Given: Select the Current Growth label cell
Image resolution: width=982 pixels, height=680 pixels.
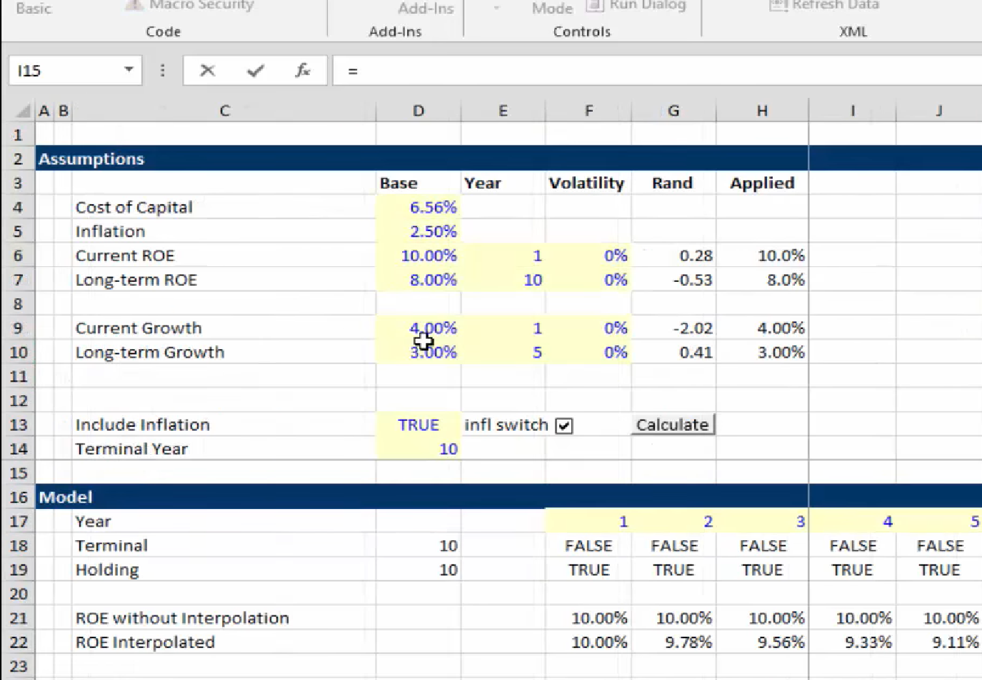Looking at the screenshot, I should 224,328.
